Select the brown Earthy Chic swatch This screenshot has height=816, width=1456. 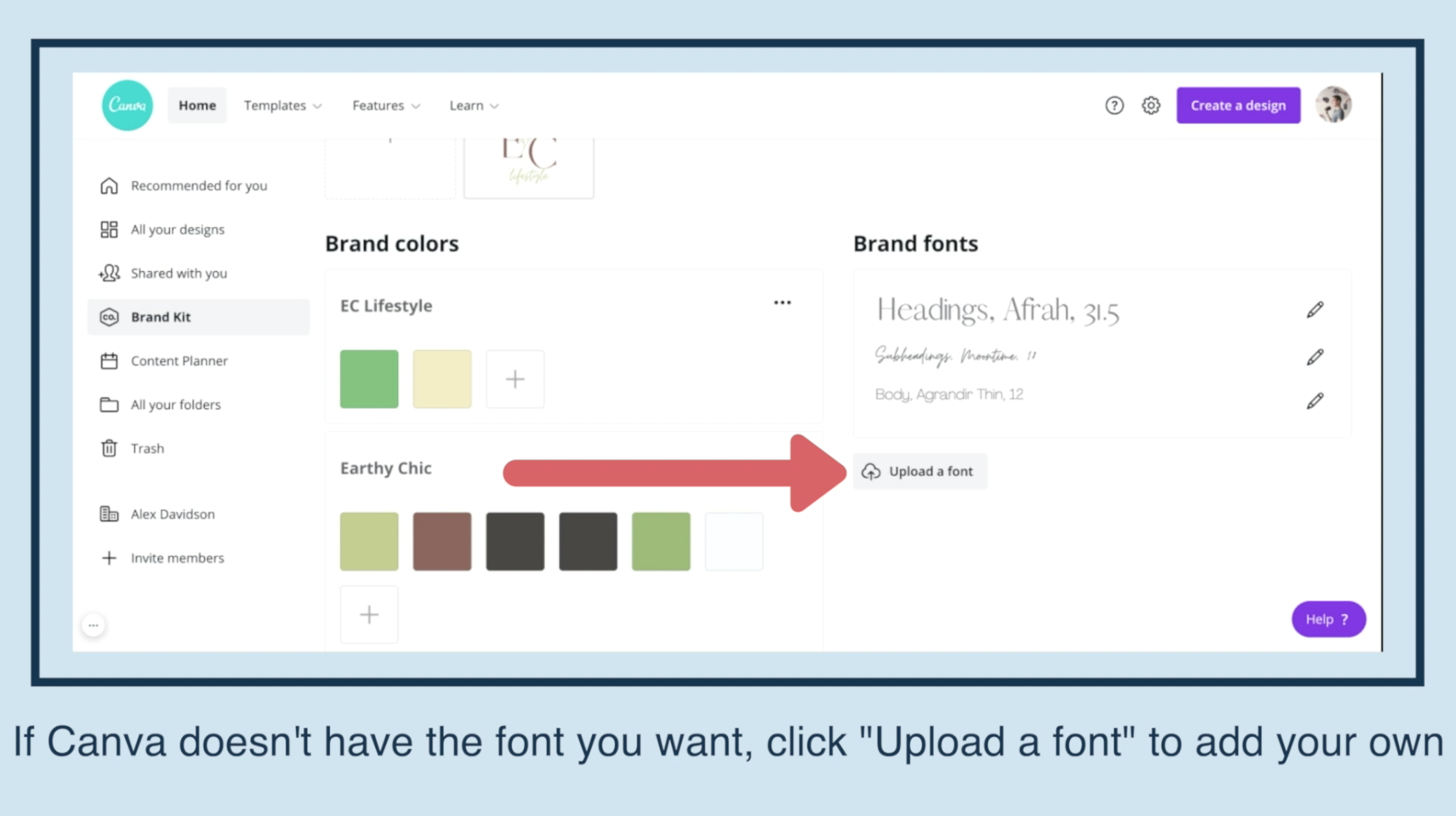442,541
